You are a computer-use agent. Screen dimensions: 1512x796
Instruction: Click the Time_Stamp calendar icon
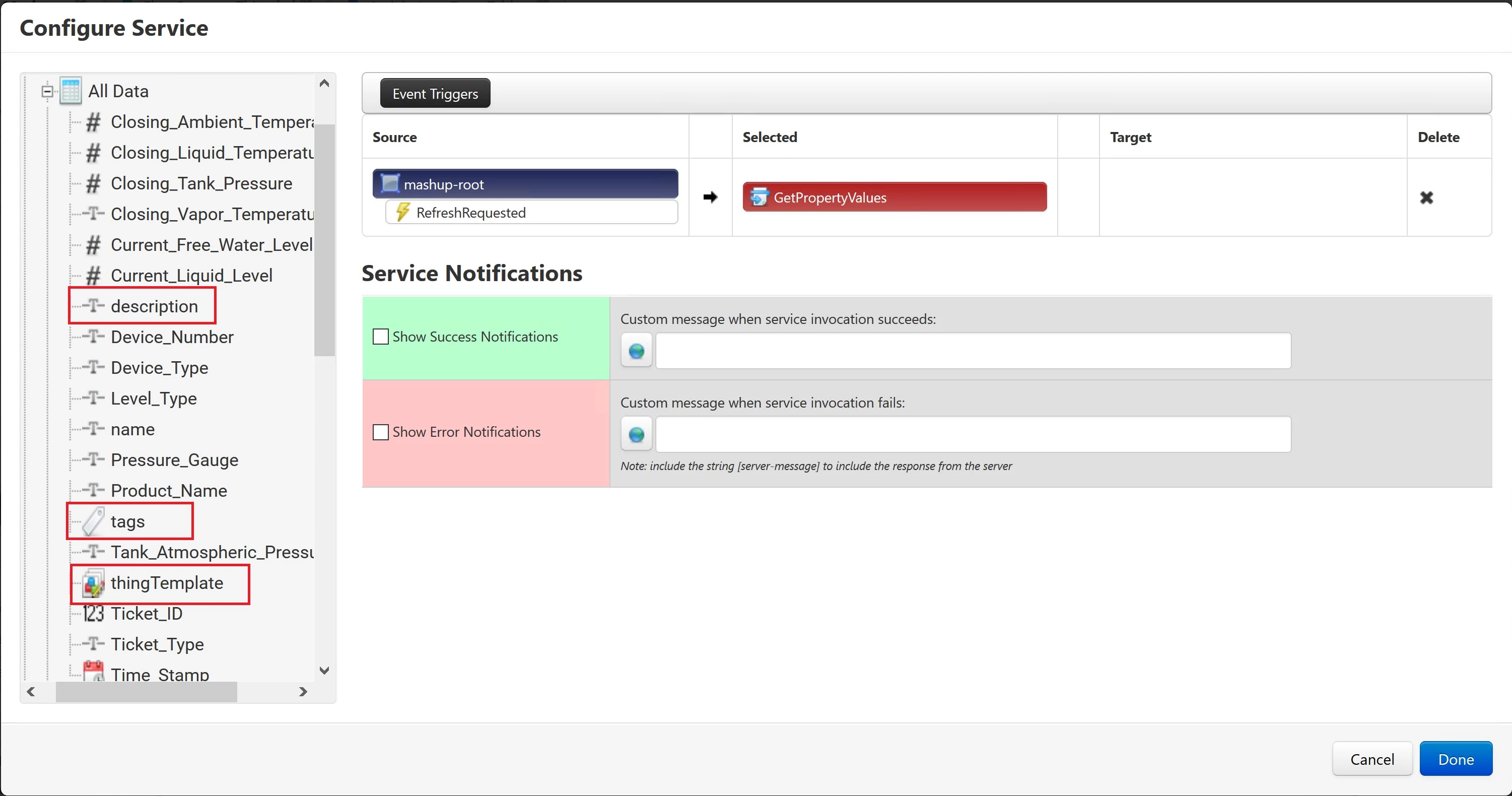pyautogui.click(x=93, y=672)
